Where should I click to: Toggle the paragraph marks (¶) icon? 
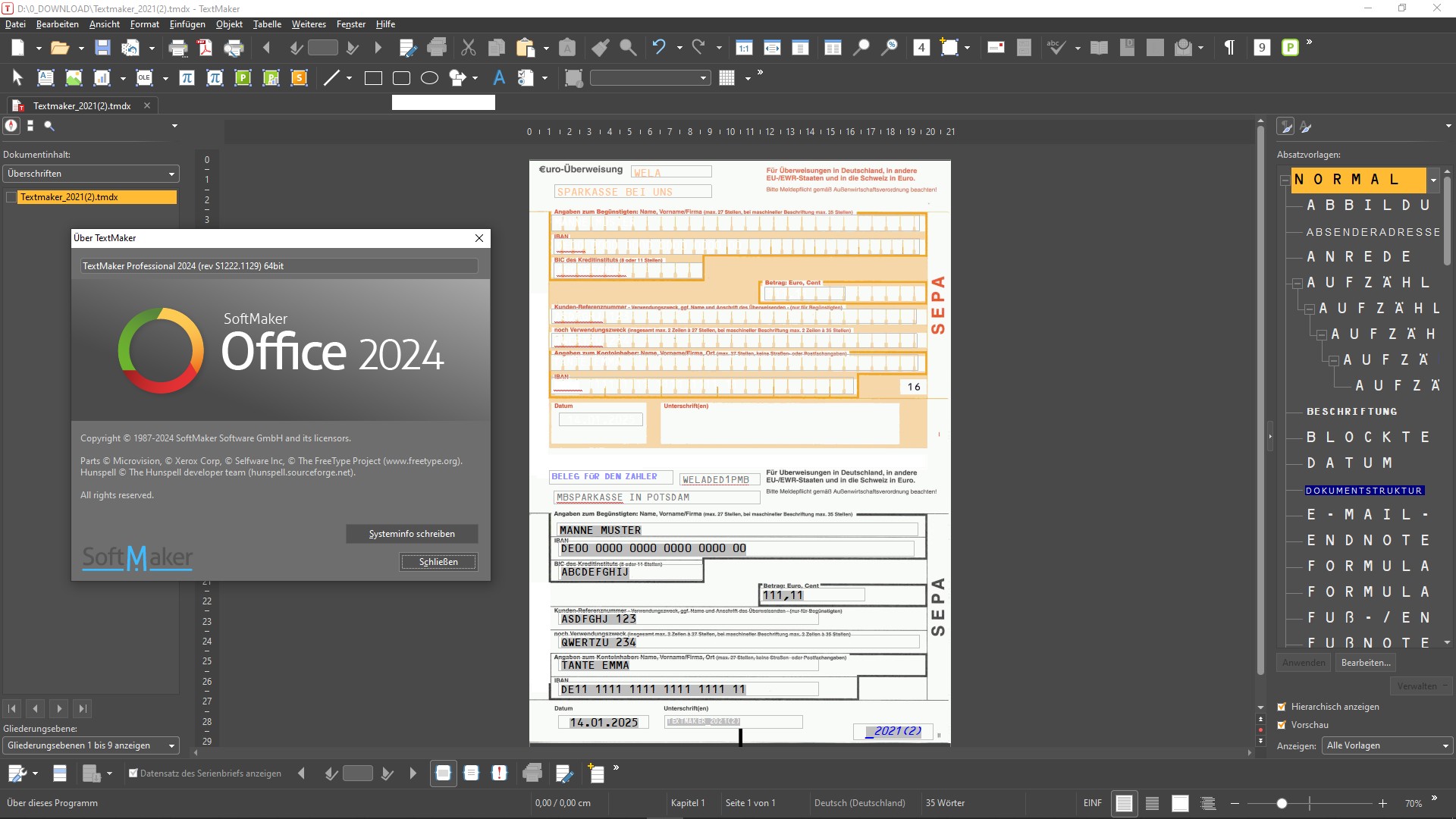(1229, 48)
